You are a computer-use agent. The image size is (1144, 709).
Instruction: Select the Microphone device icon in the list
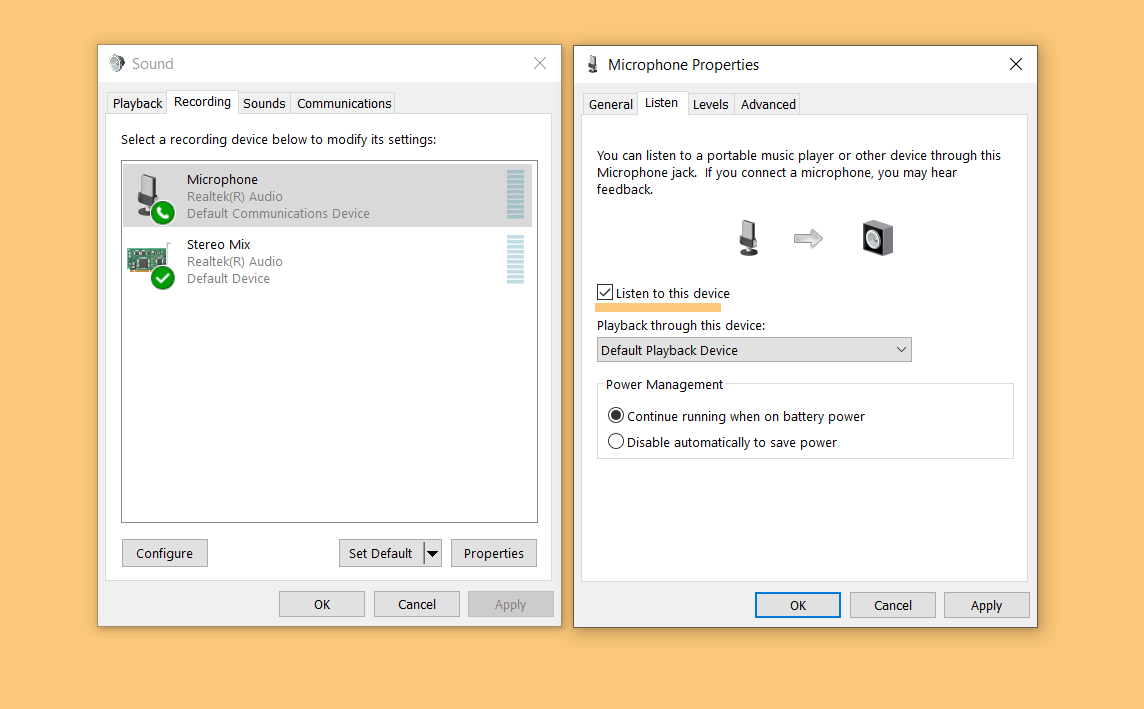(148, 194)
